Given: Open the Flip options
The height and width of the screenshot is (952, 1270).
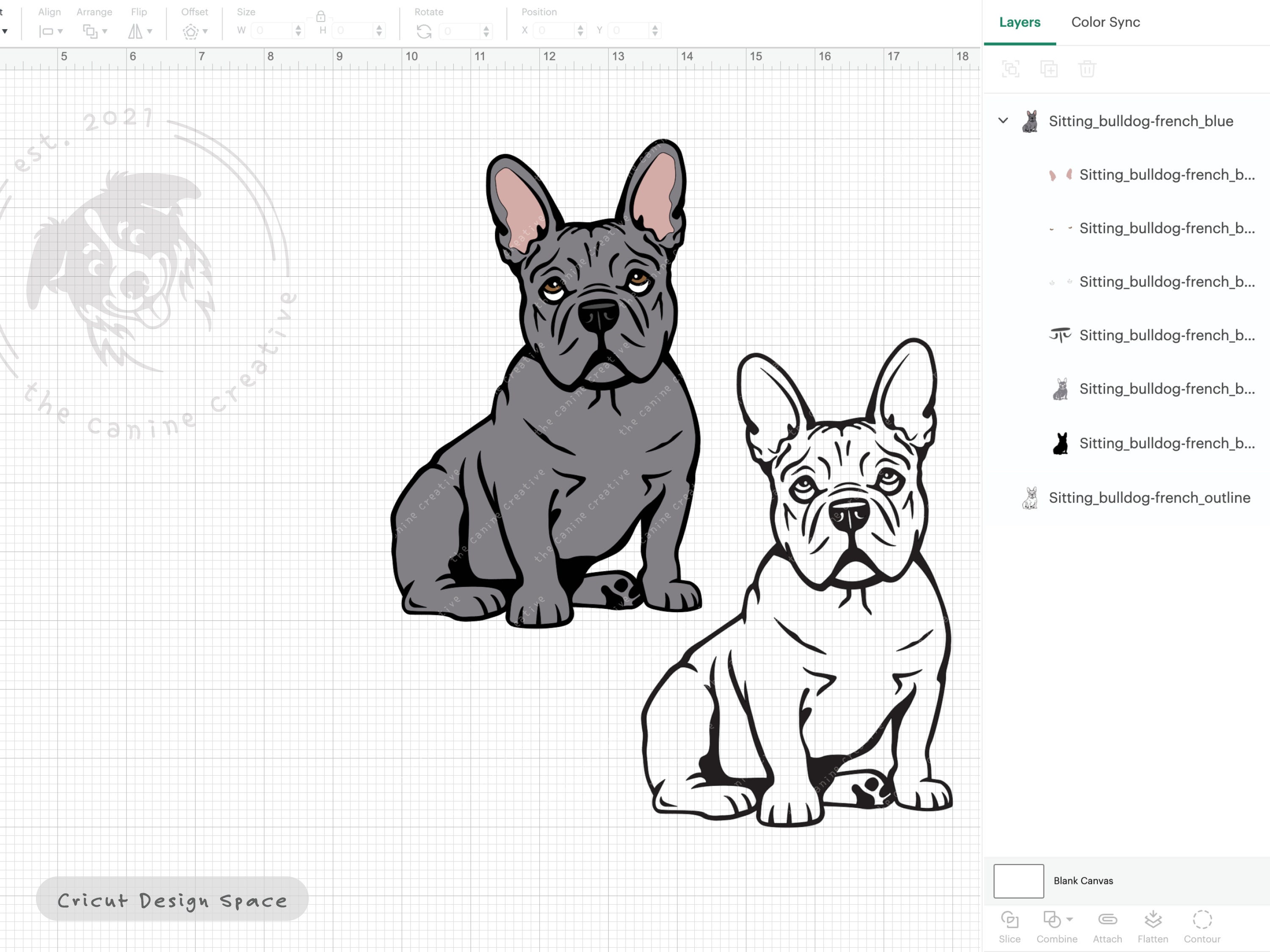Looking at the screenshot, I should [140, 32].
